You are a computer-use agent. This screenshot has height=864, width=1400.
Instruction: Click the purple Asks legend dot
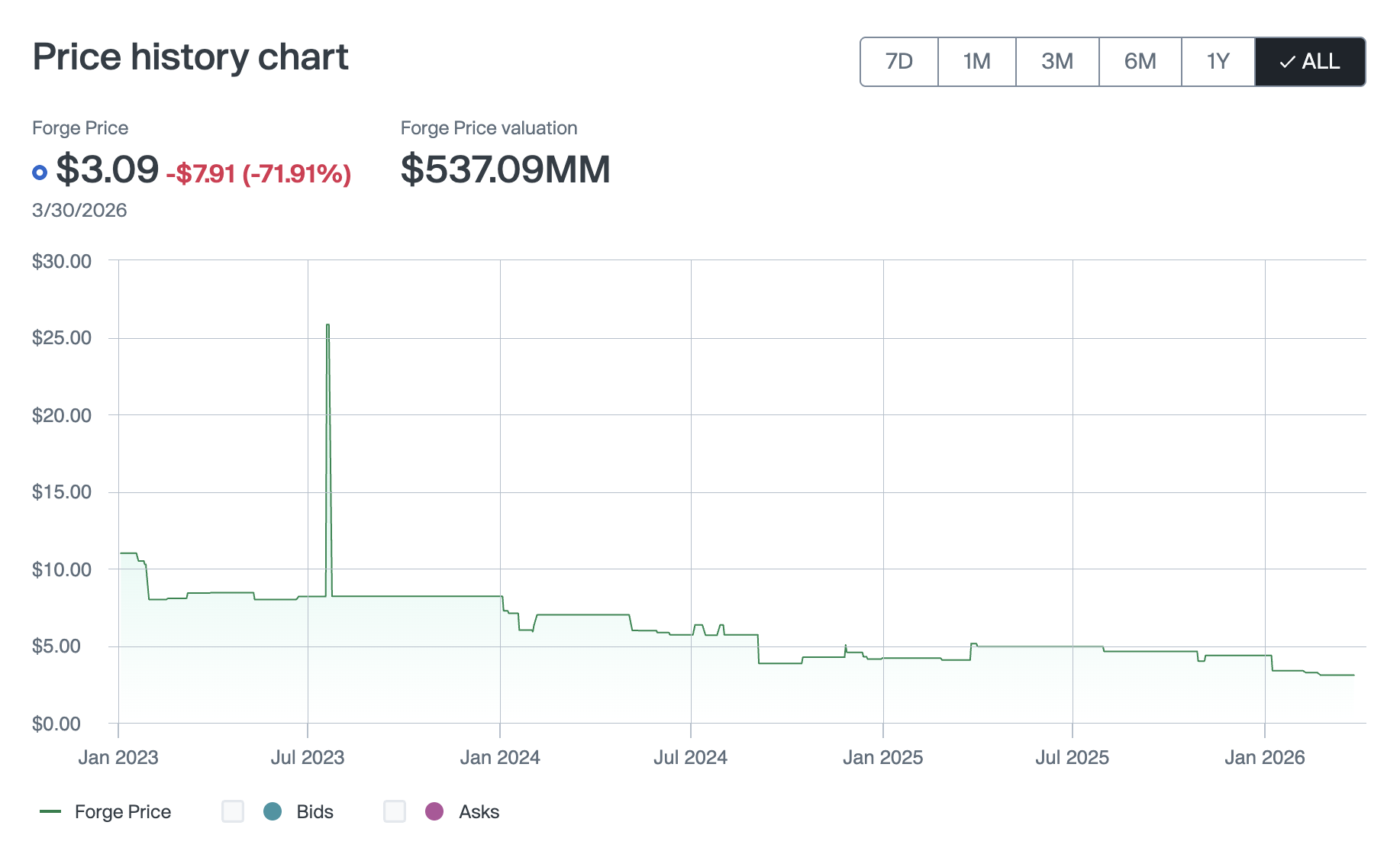tap(434, 811)
